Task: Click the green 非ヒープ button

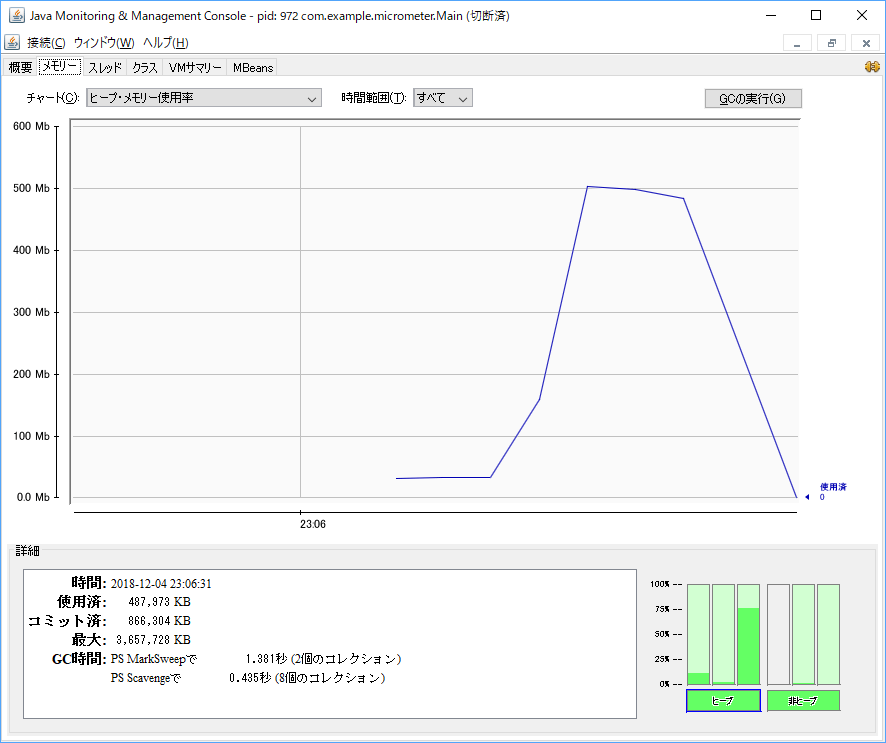Action: (803, 701)
